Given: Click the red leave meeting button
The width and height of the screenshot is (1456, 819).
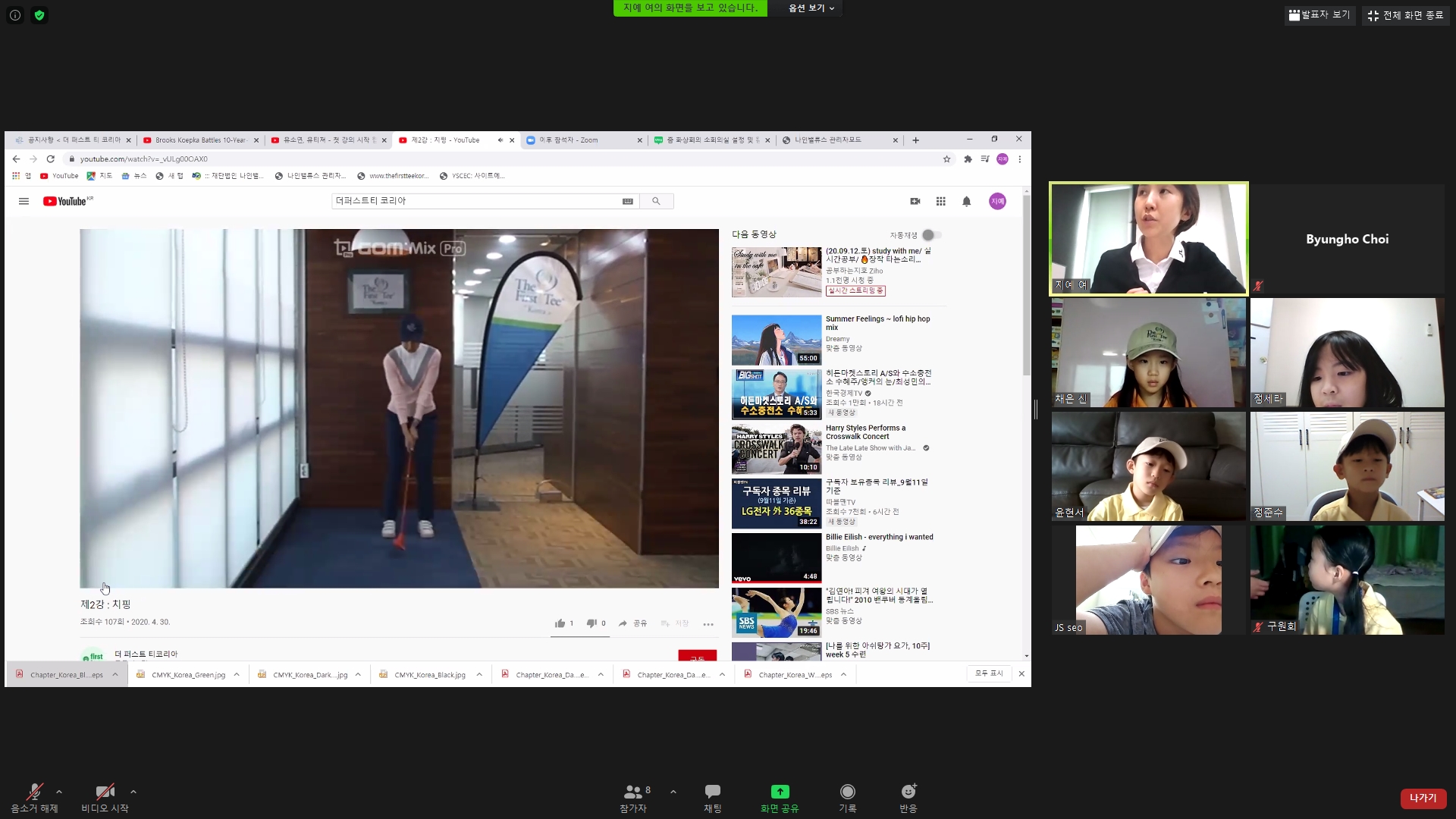Looking at the screenshot, I should [1423, 798].
